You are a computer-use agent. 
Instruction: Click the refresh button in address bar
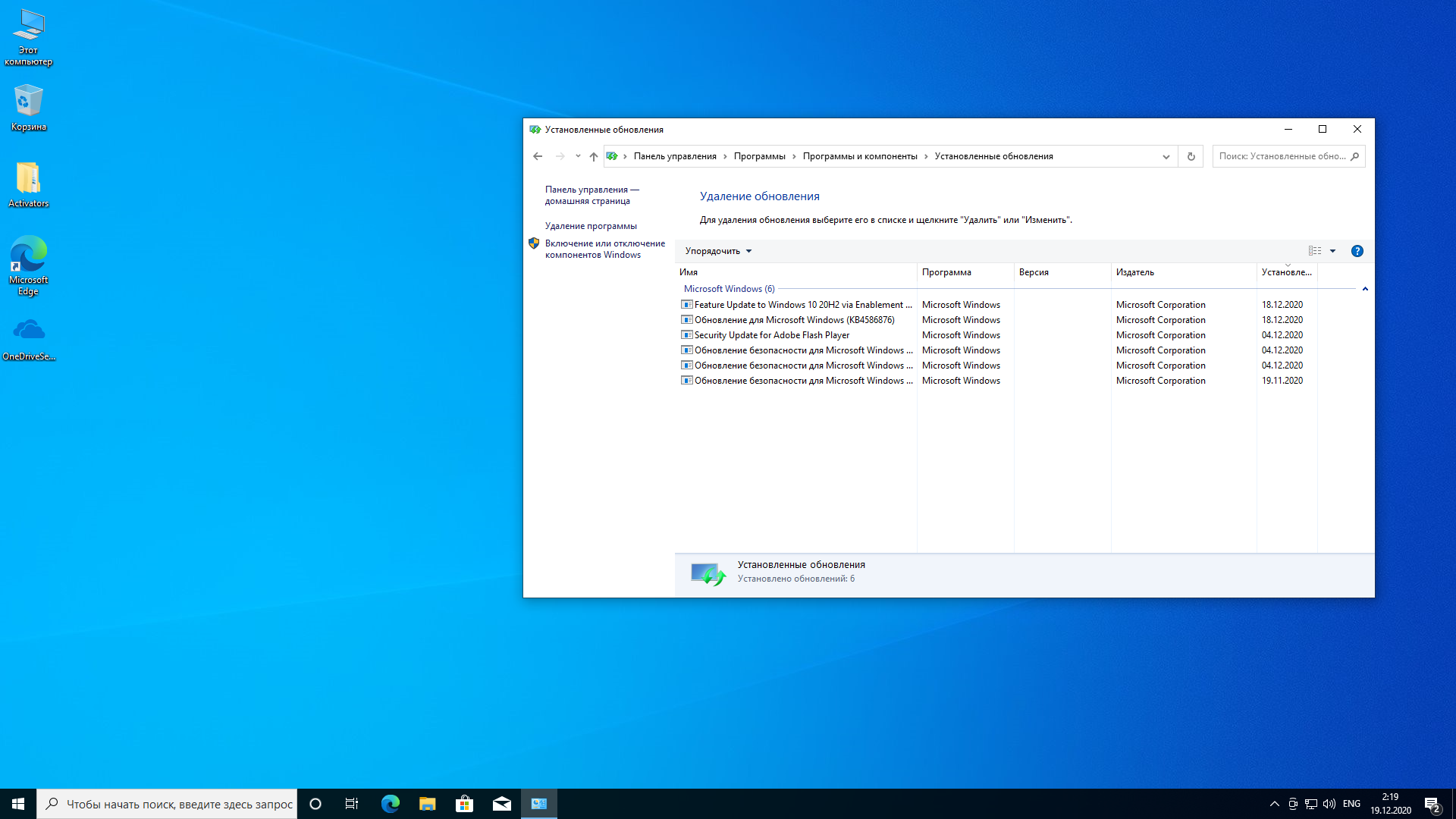1191,156
